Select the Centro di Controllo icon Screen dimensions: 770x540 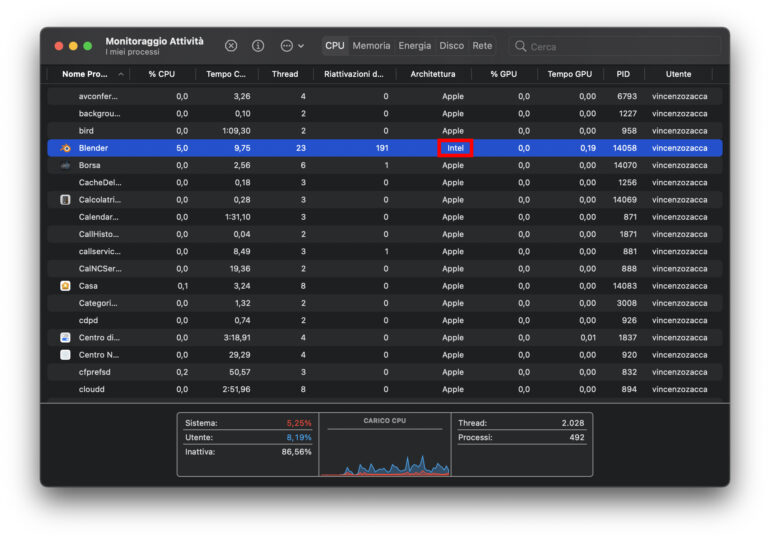click(x=65, y=338)
